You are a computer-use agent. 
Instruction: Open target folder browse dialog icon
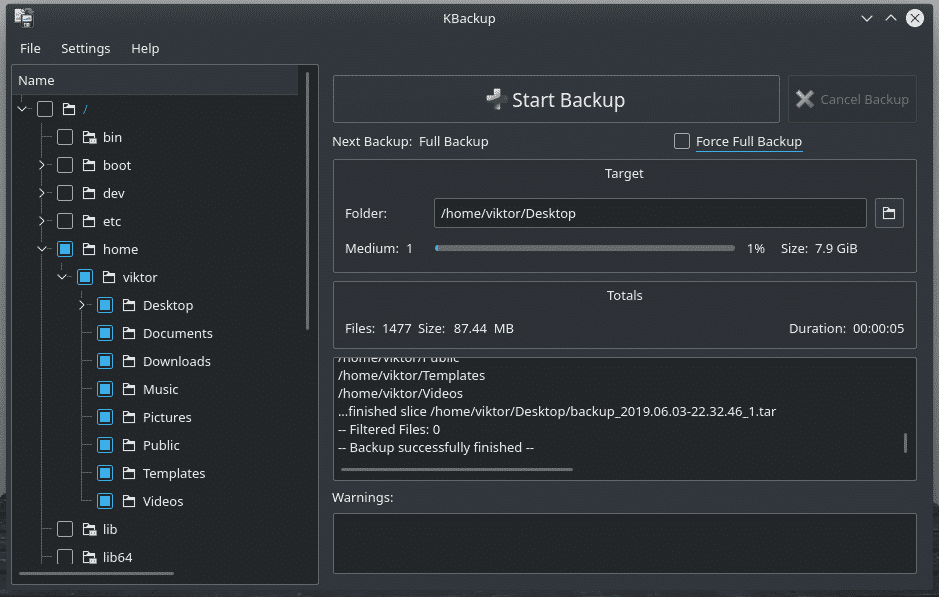coord(889,213)
